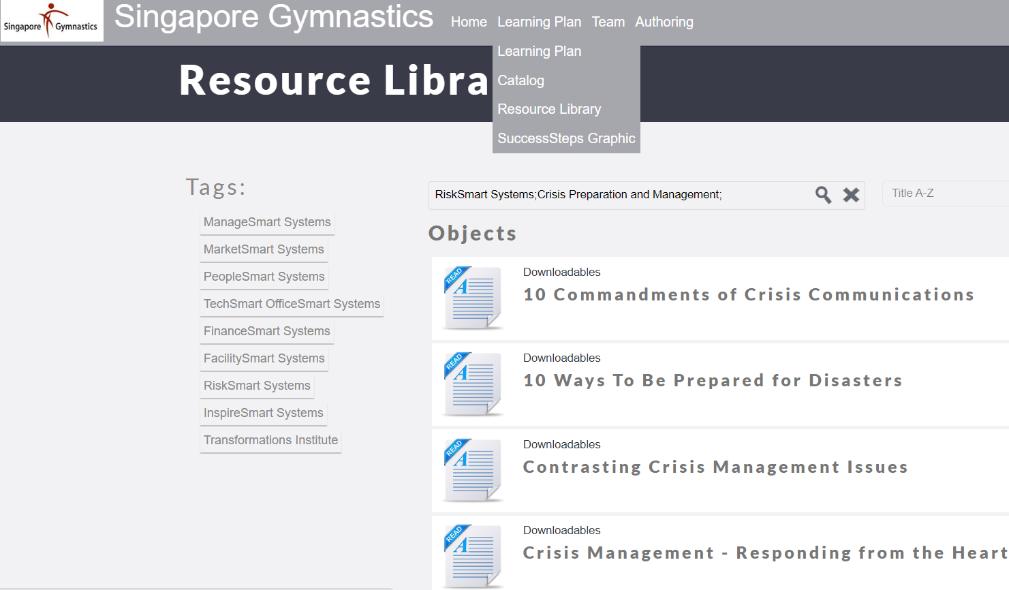1009x590 pixels.
Task: Click the Singapore Gymnastics logo
Action: tap(51, 21)
